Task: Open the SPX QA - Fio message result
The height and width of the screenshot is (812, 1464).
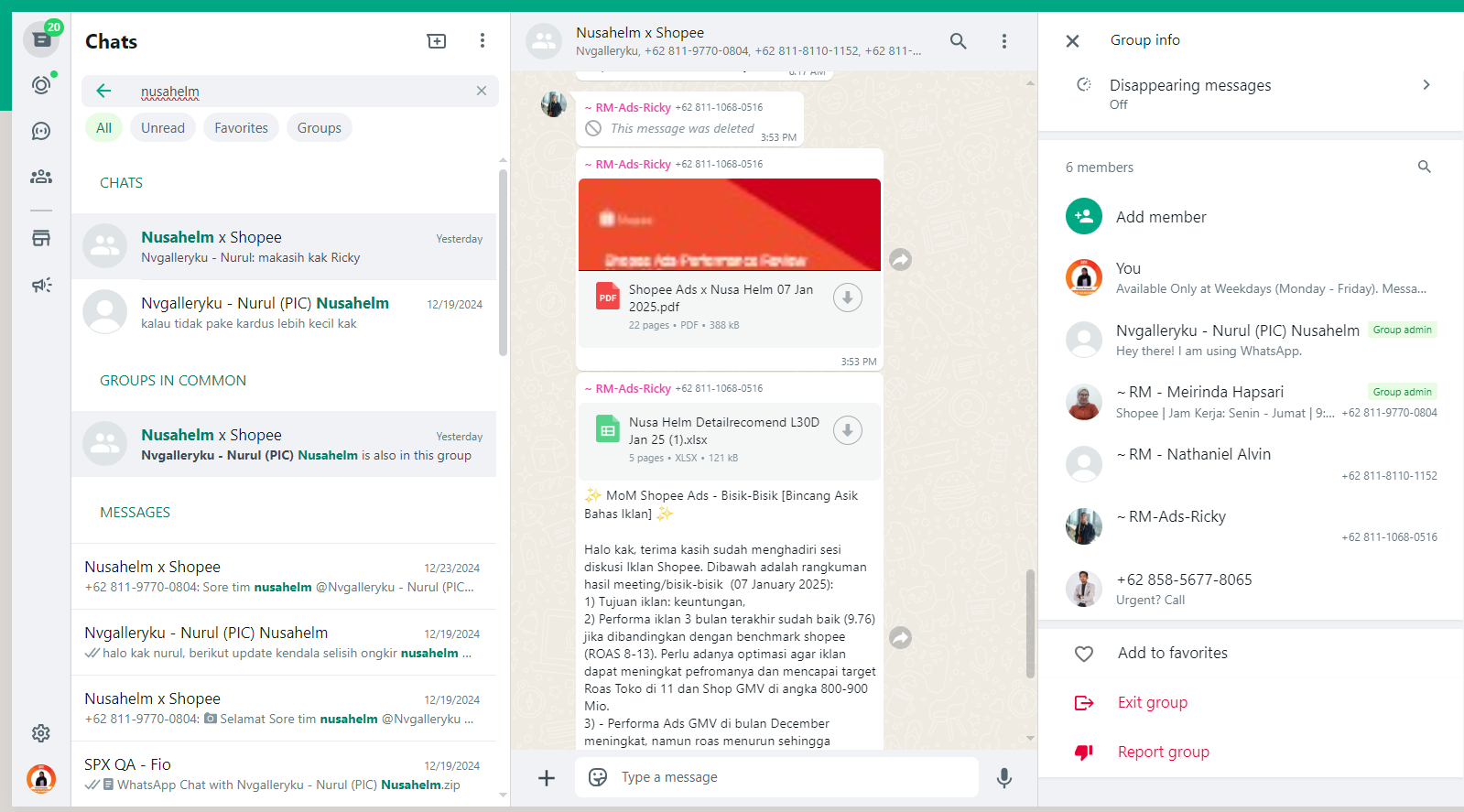Action: (x=284, y=774)
